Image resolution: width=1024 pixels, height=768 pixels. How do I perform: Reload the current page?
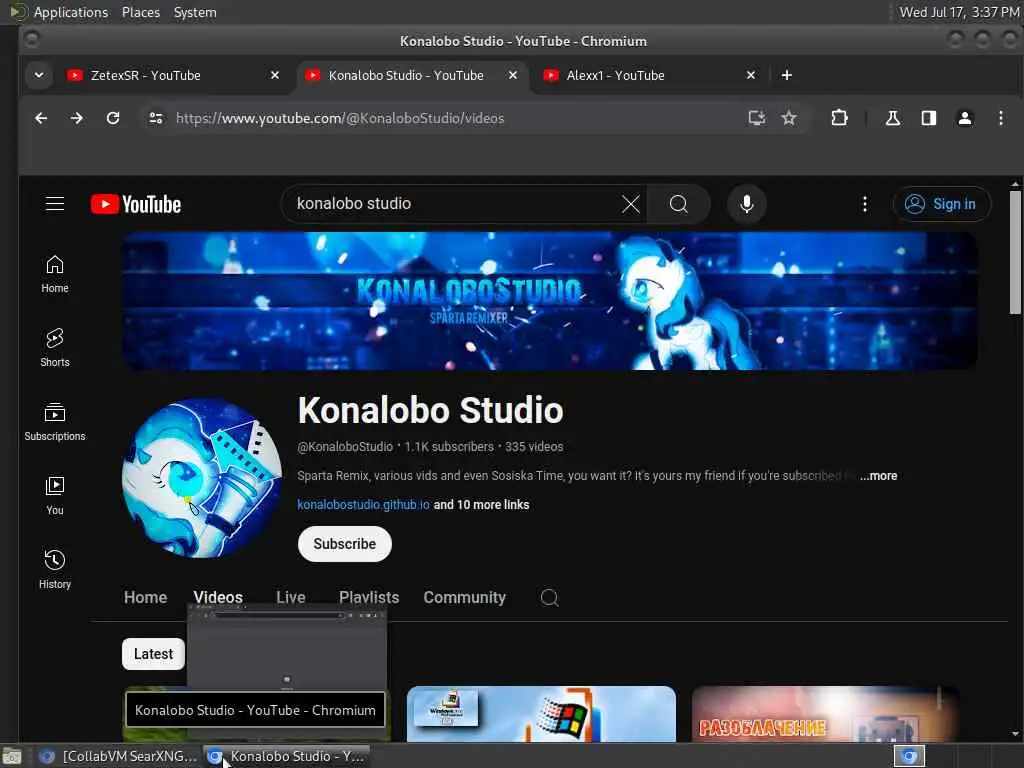pos(113,118)
